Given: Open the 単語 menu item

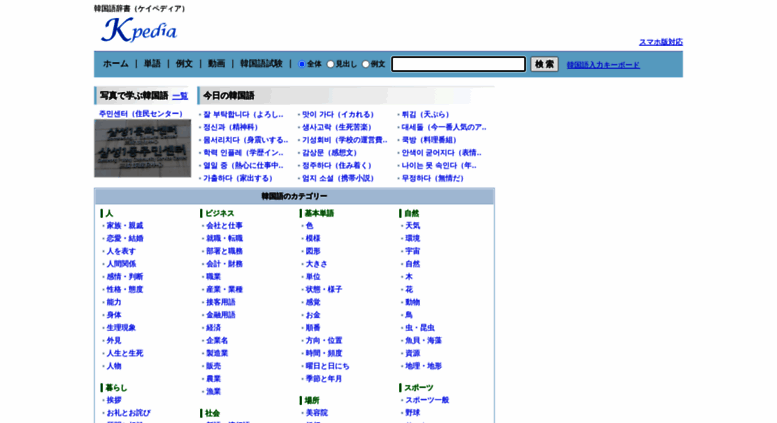Looking at the screenshot, I should point(152,64).
